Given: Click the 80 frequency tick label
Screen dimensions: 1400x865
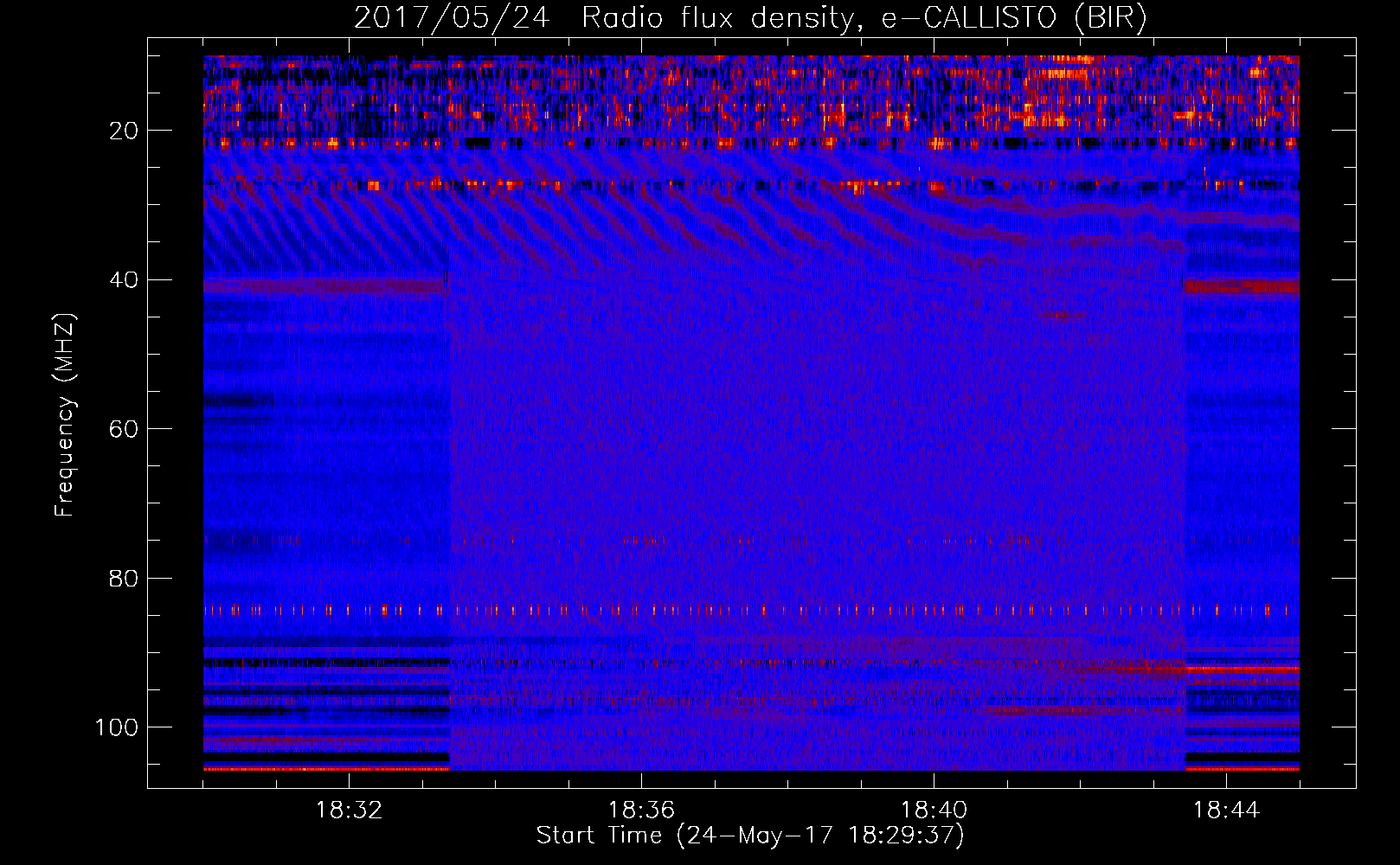Looking at the screenshot, I should click(124, 578).
